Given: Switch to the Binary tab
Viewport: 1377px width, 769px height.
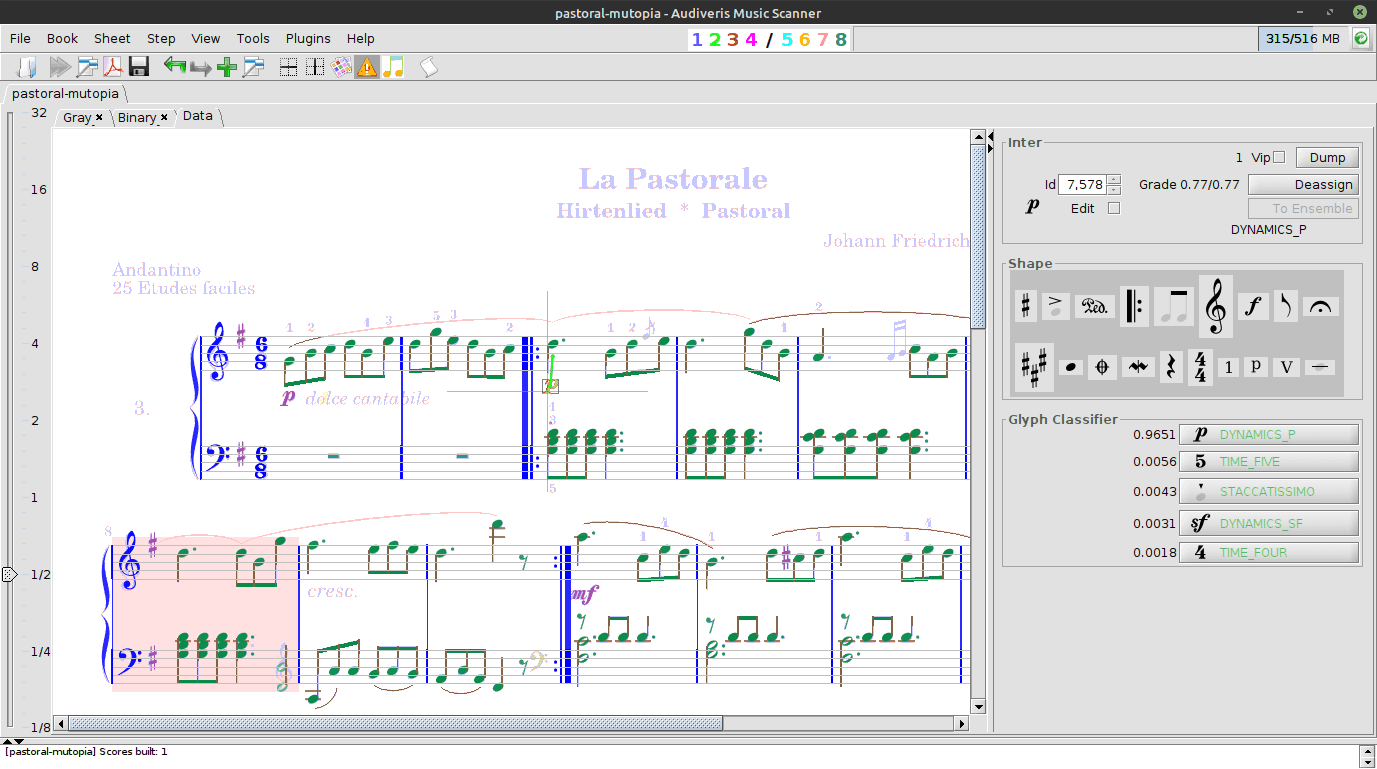Looking at the screenshot, I should tap(136, 117).
